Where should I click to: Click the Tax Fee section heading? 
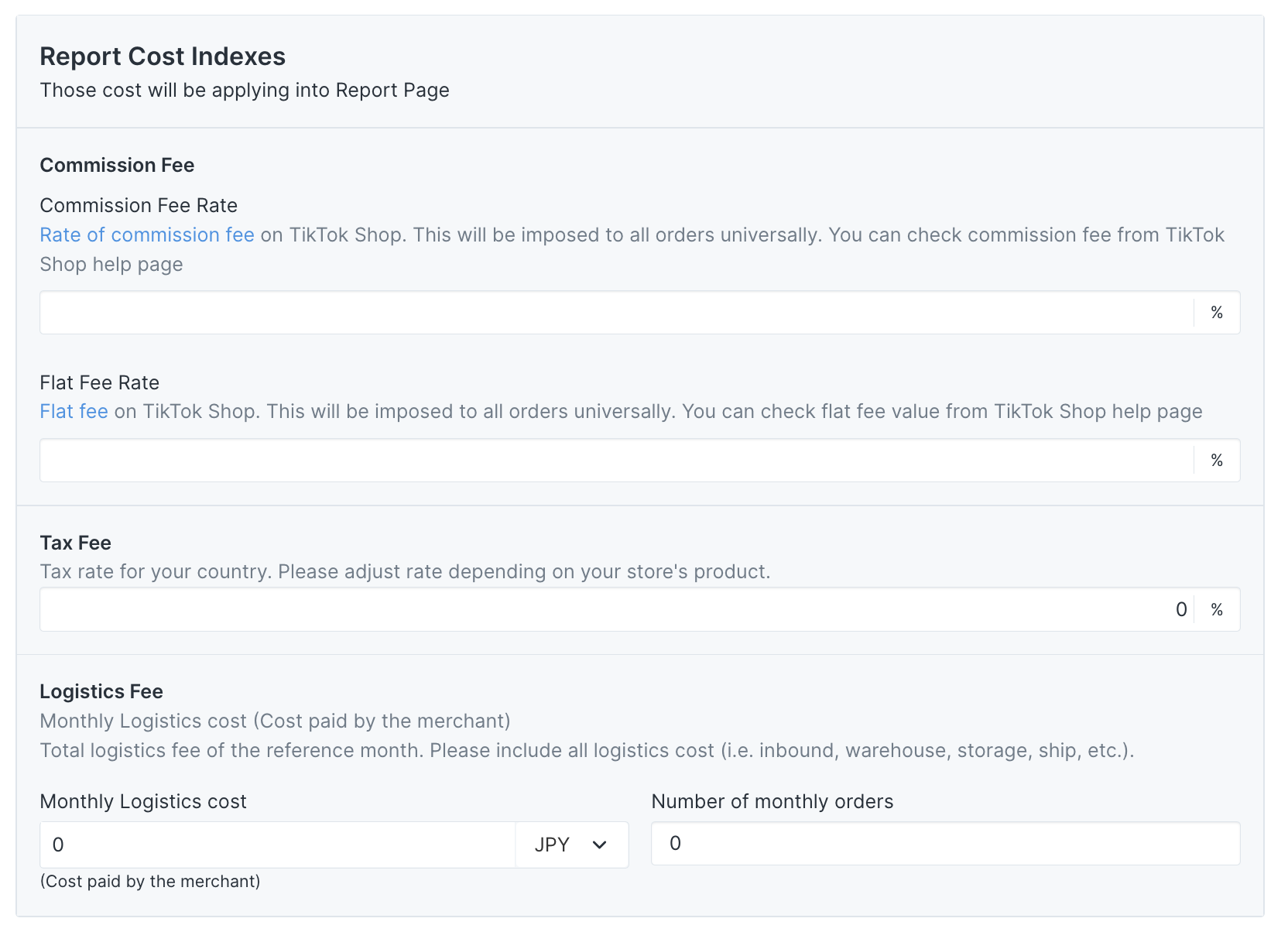pos(75,543)
